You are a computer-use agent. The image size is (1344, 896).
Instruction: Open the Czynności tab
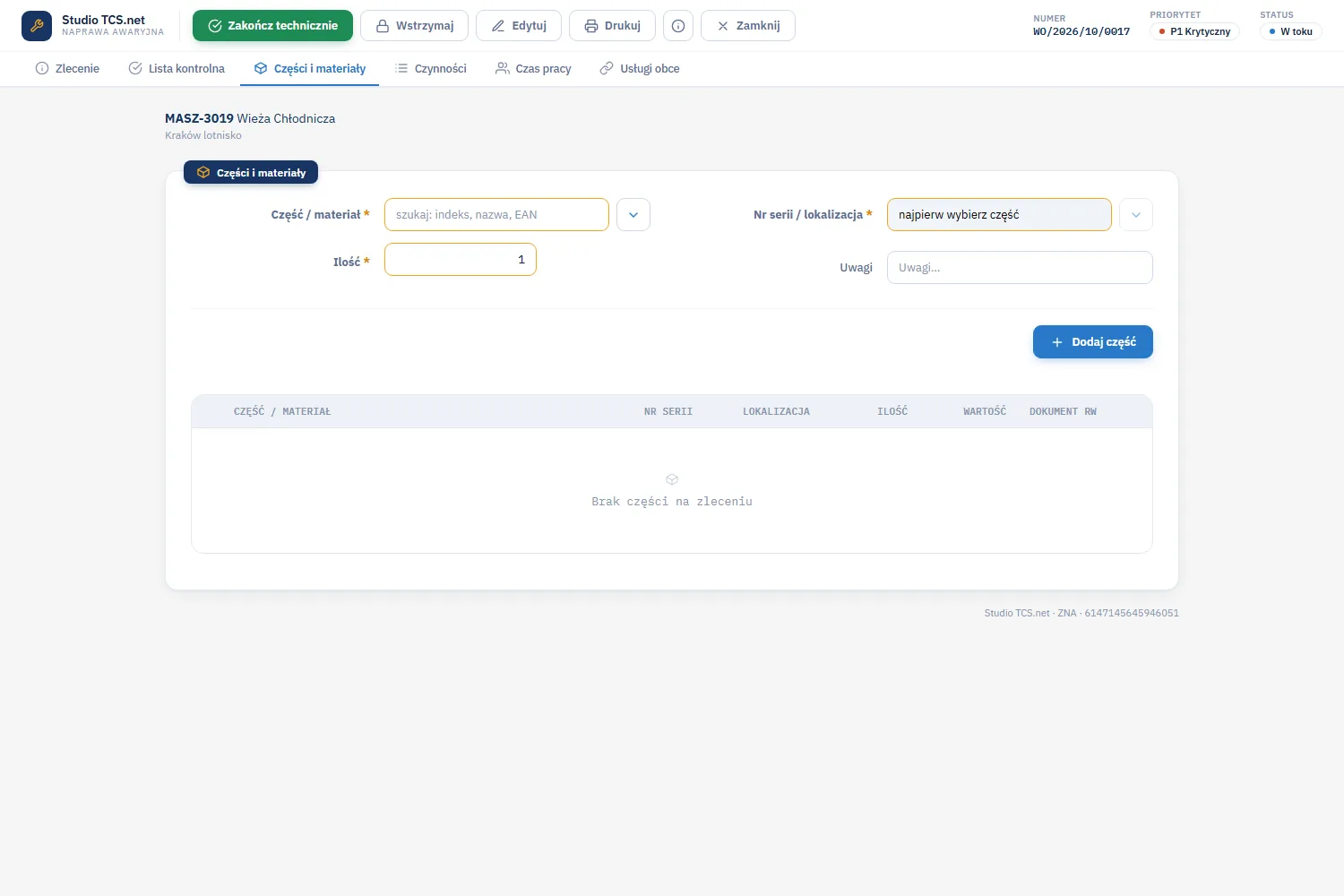pos(431,68)
